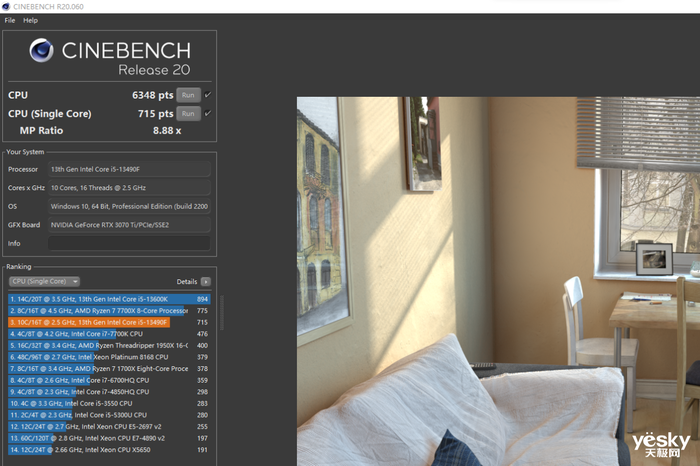The image size is (700, 466).
Task: Click the Processor field
Action: (x=129, y=169)
